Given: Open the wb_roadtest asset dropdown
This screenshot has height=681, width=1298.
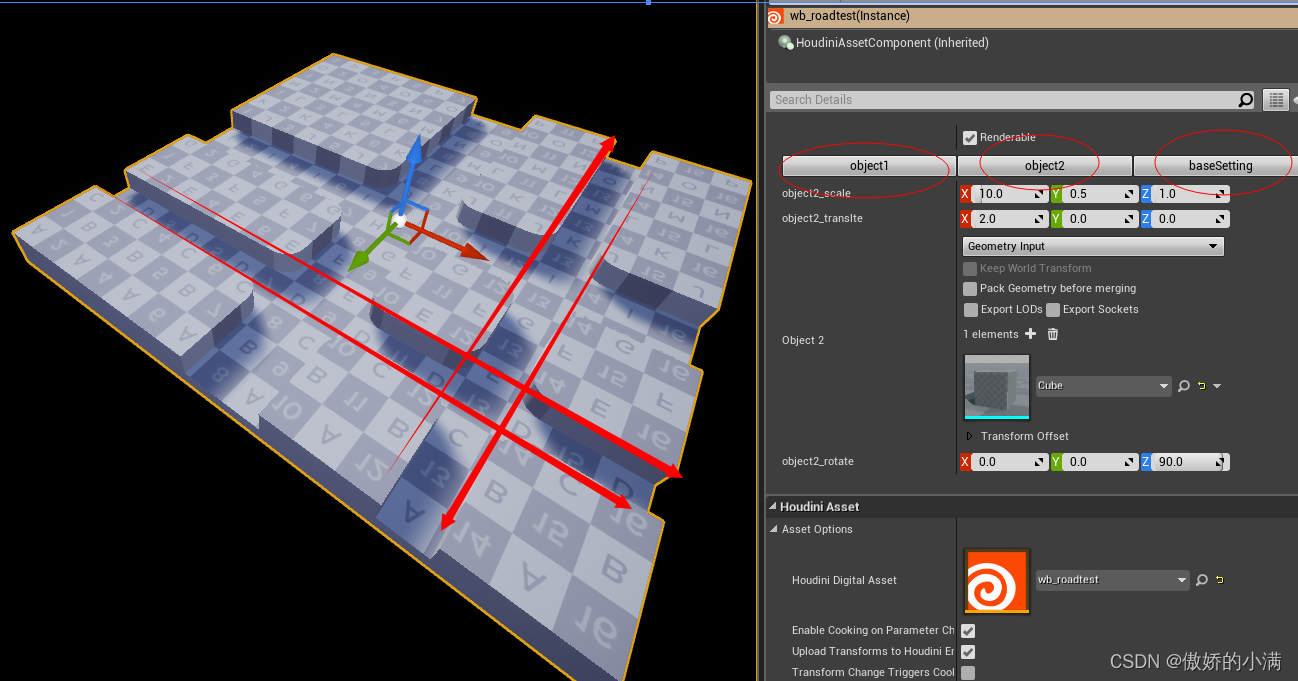Looking at the screenshot, I should (1112, 579).
